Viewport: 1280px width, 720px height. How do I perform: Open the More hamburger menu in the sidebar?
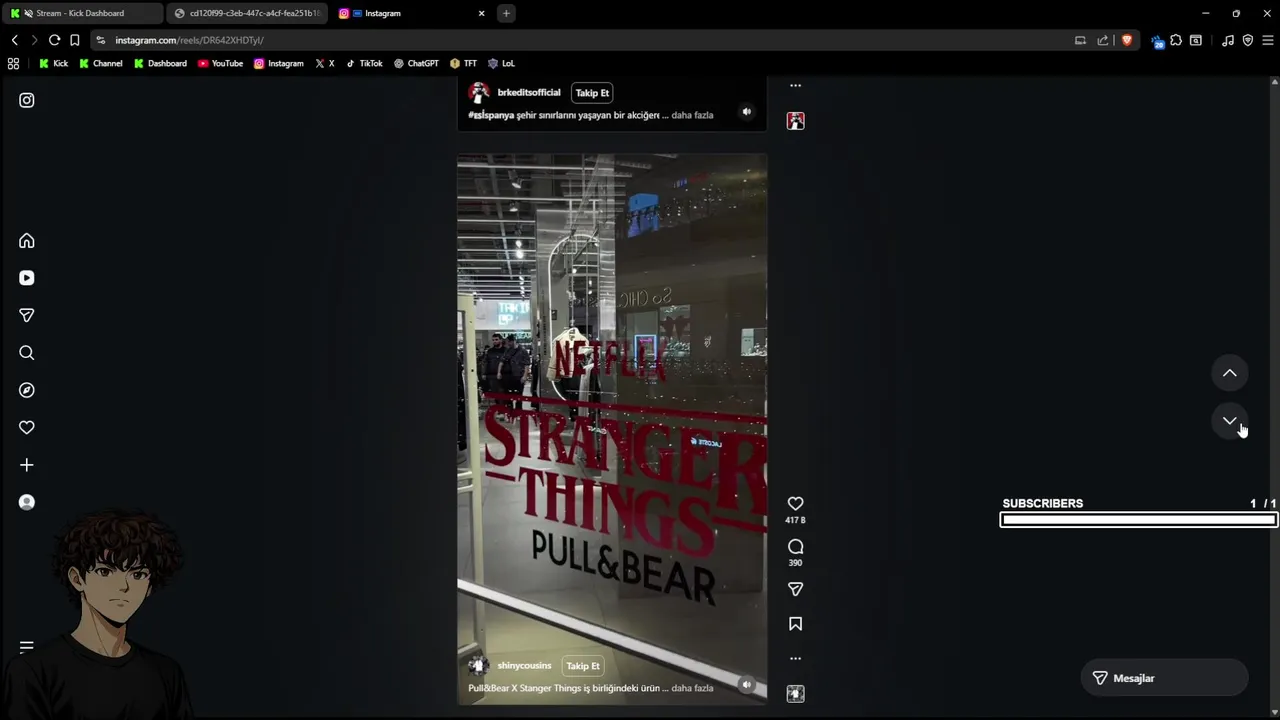(27, 647)
